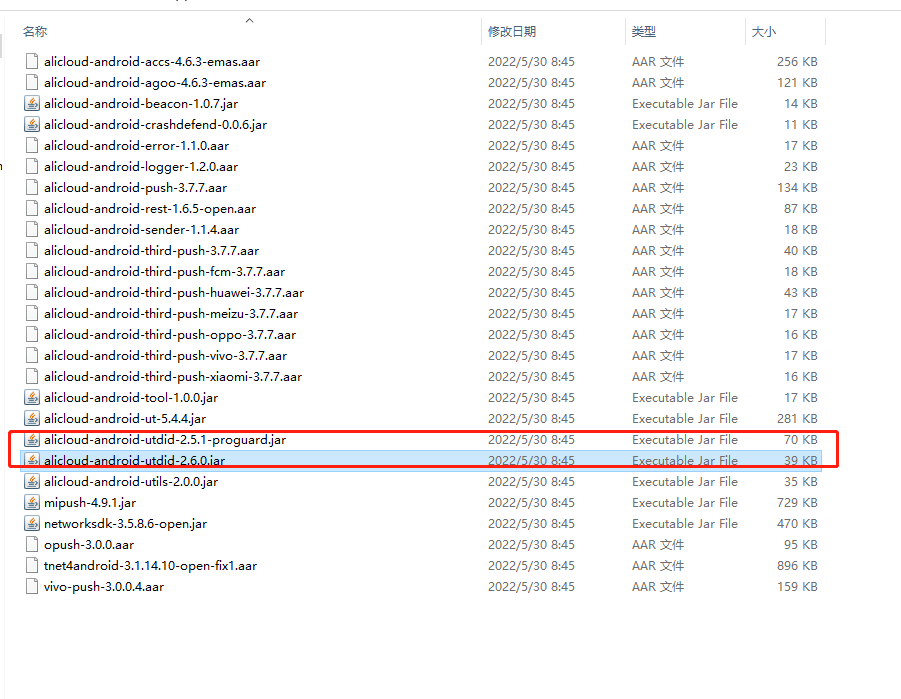Click the Java jar icon of alicloud-android-tool-1.0.0.jar
The image size is (901, 699).
pyautogui.click(x=32, y=397)
